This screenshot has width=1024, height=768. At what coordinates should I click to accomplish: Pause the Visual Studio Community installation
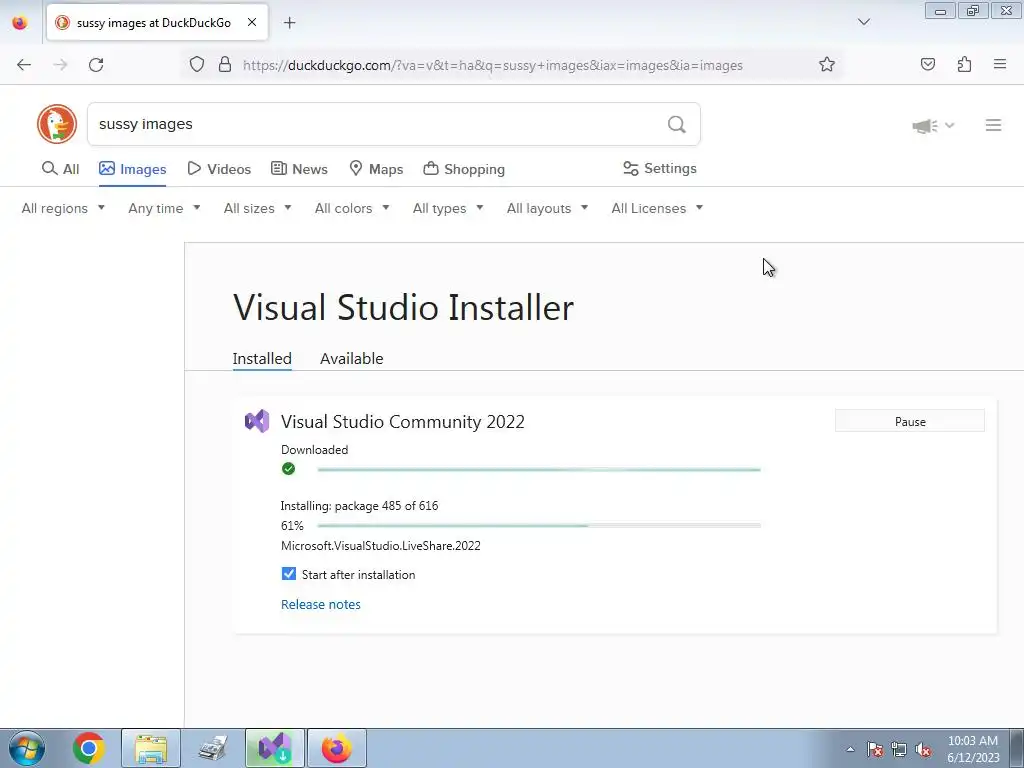pyautogui.click(x=910, y=421)
